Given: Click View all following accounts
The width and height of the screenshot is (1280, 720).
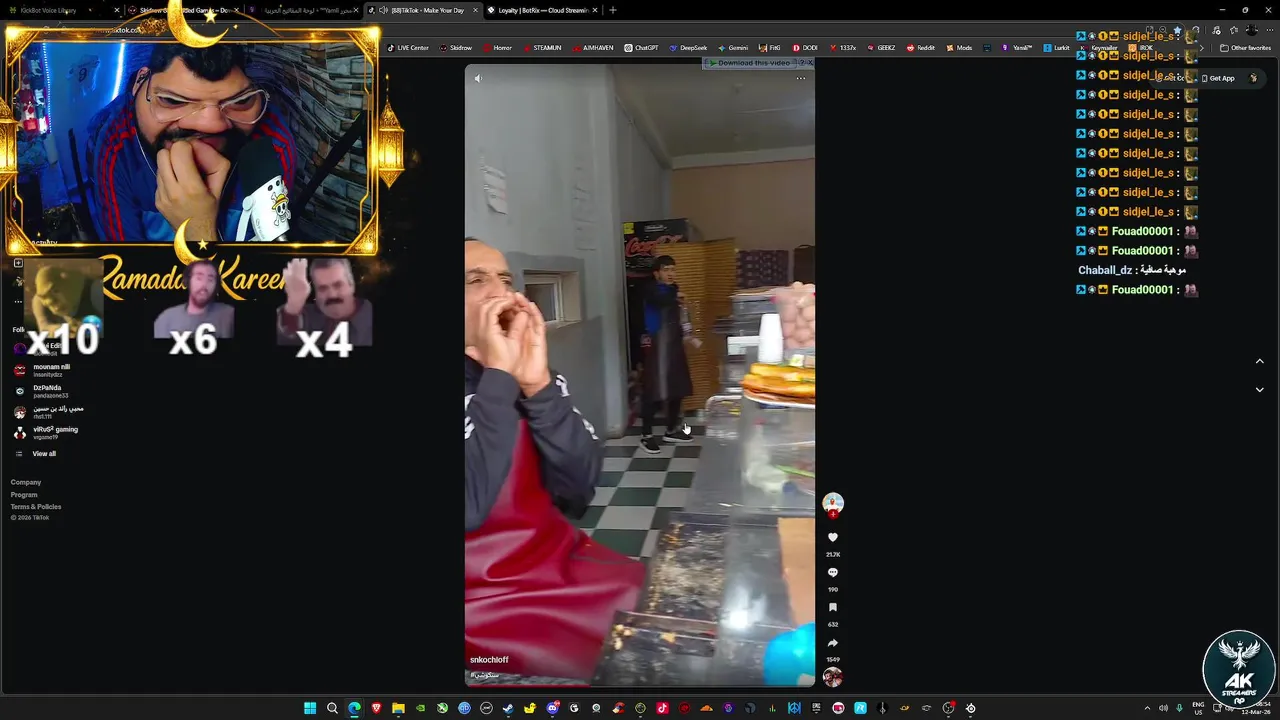Looking at the screenshot, I should (44, 454).
